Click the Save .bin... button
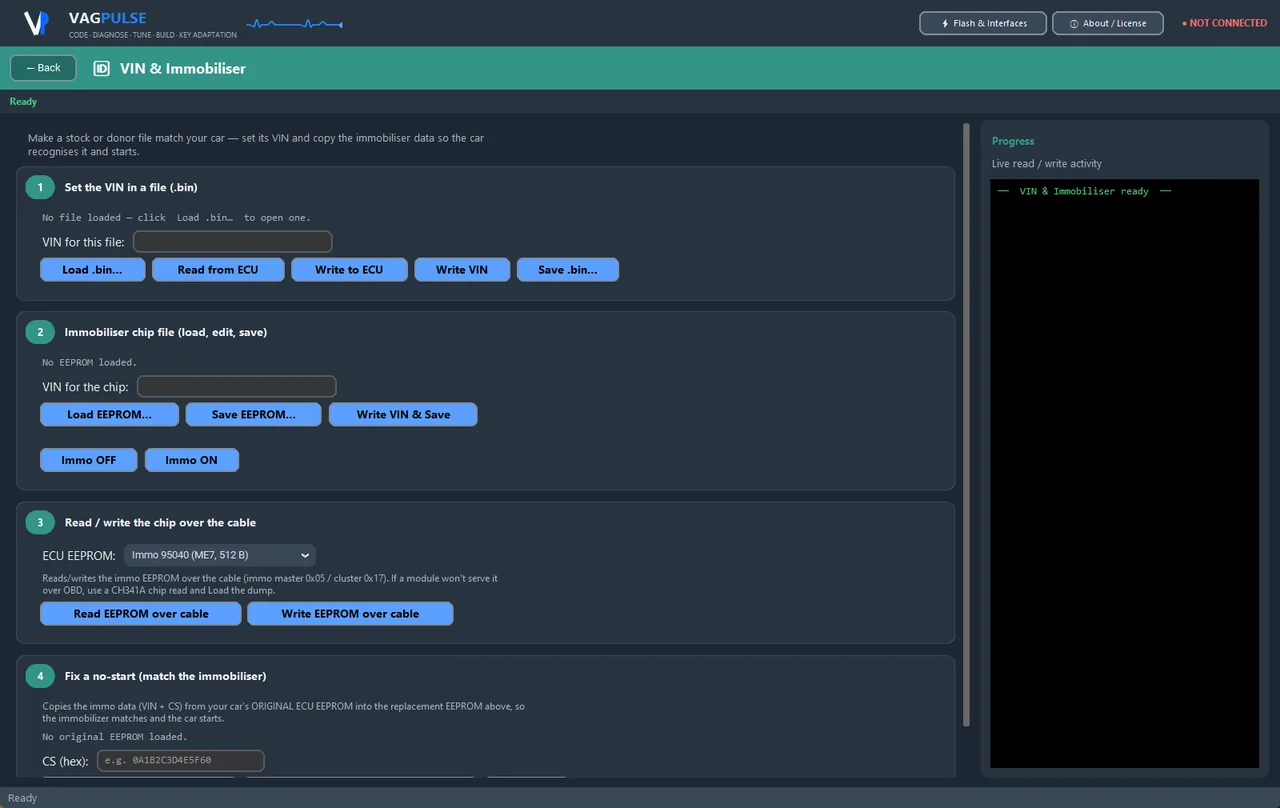The width and height of the screenshot is (1280, 808). pyautogui.click(x=567, y=270)
